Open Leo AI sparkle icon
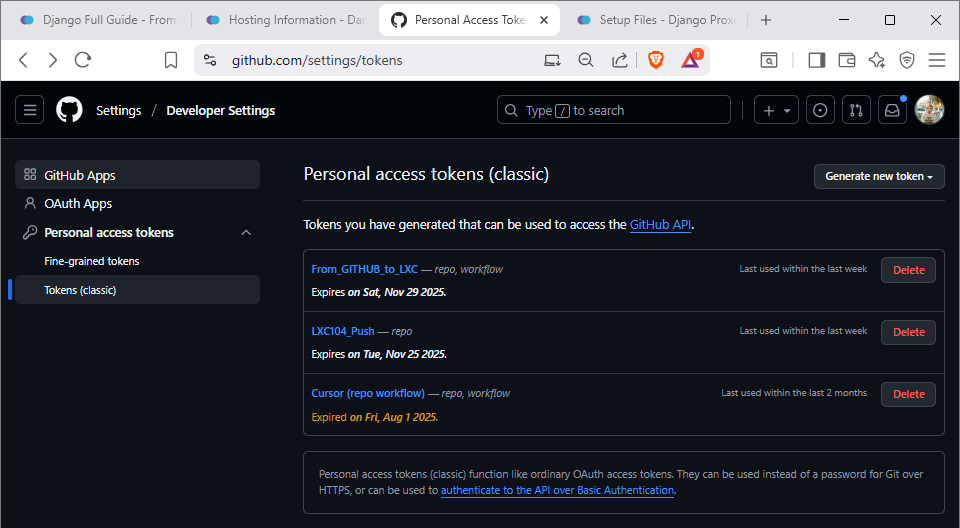 point(877,60)
